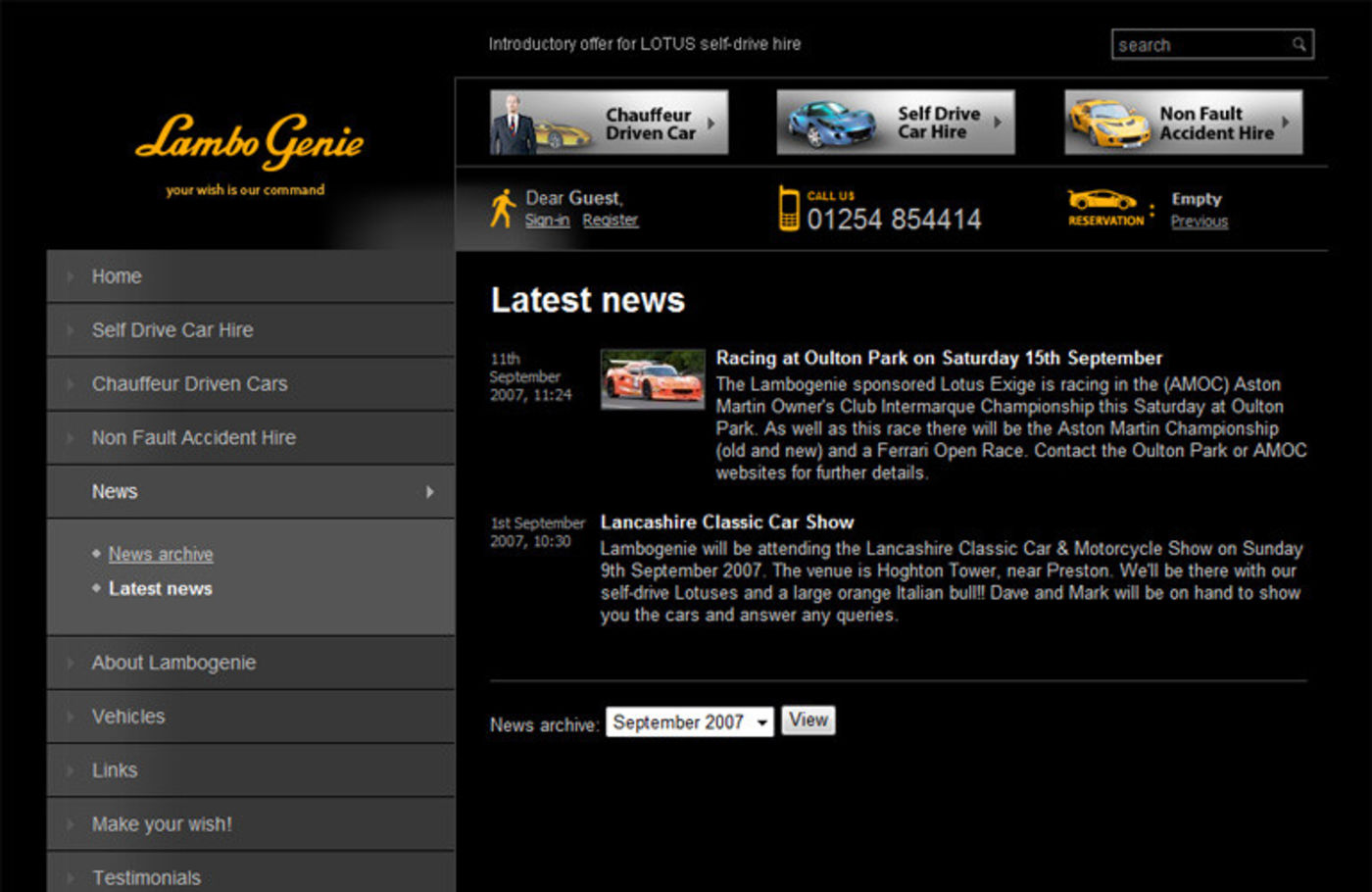Select Vehicles in the sidebar menu
1372x892 pixels.
[128, 717]
